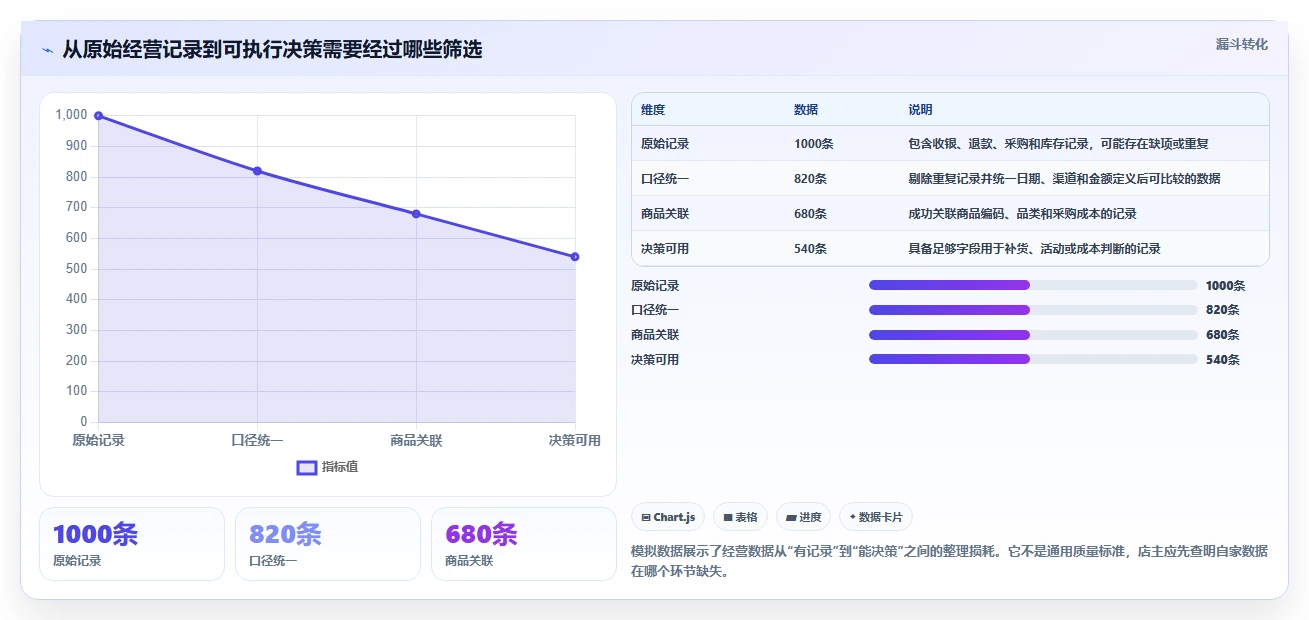Click the 维度 column header

point(653,110)
